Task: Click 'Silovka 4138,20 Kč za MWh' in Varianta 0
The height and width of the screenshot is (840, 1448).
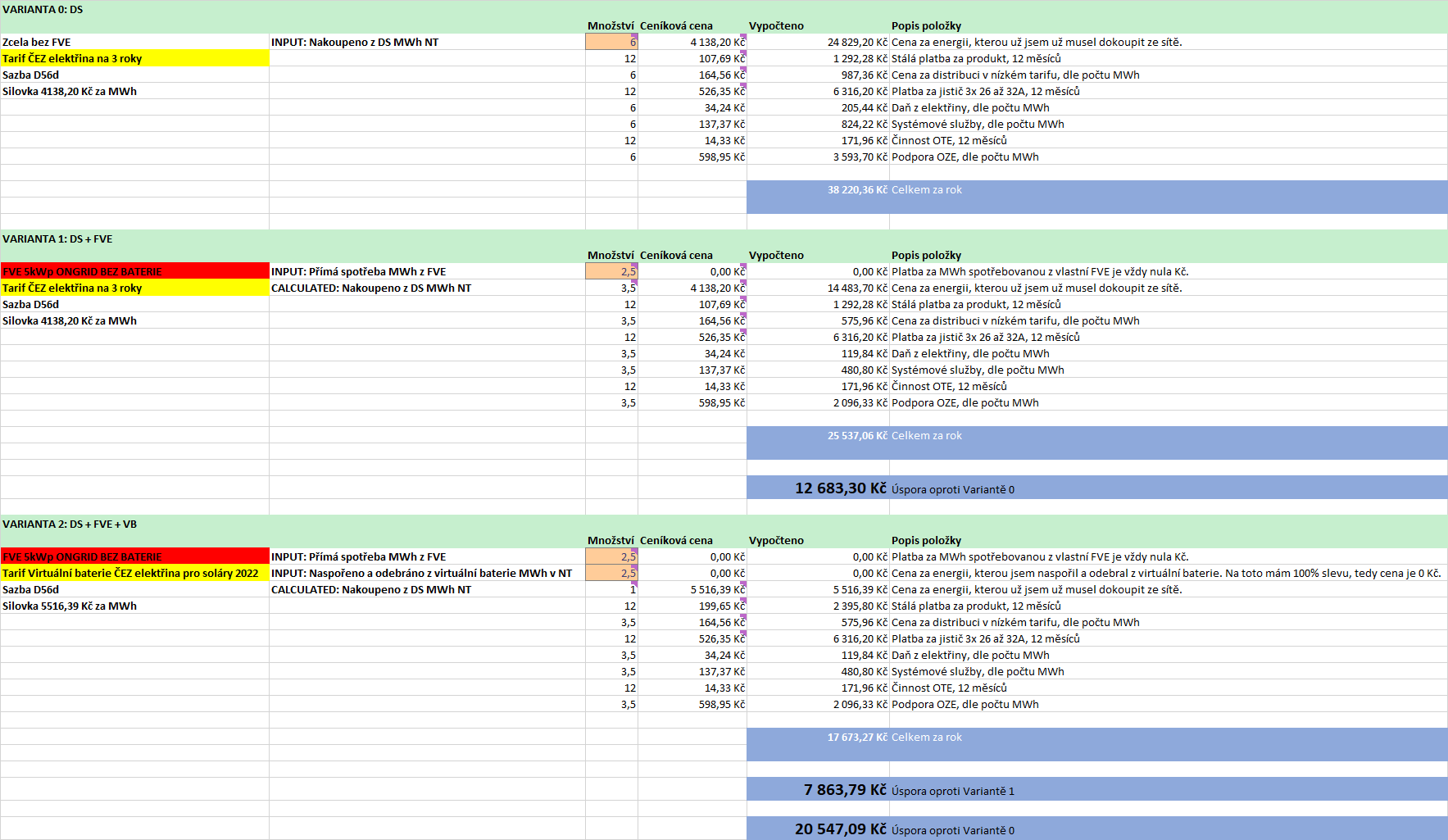Action: (x=134, y=91)
